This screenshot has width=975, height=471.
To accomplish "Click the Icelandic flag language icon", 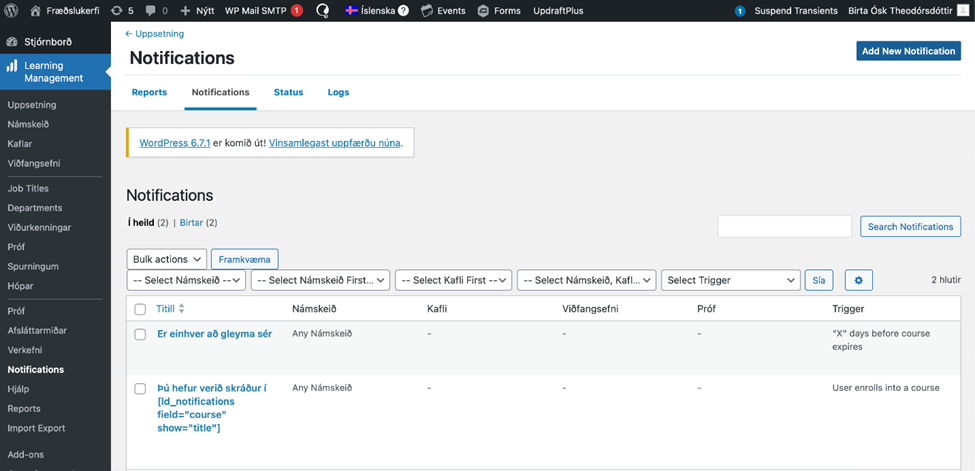I will (x=352, y=11).
